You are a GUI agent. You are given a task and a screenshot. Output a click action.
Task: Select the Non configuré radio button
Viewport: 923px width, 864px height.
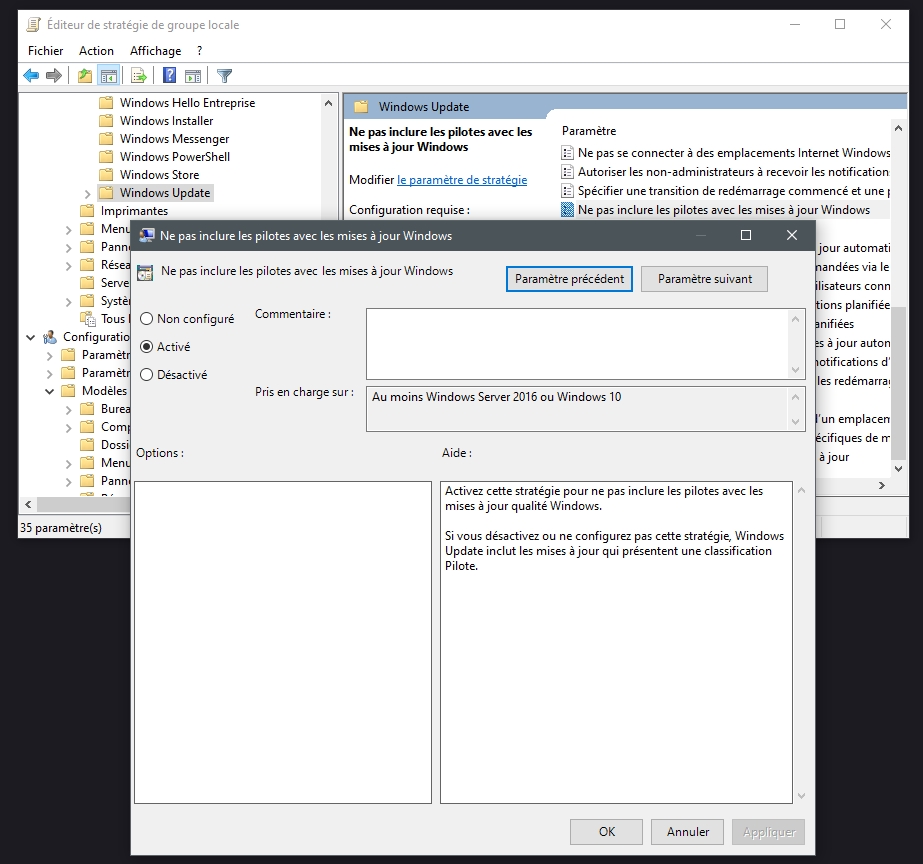pyautogui.click(x=147, y=319)
